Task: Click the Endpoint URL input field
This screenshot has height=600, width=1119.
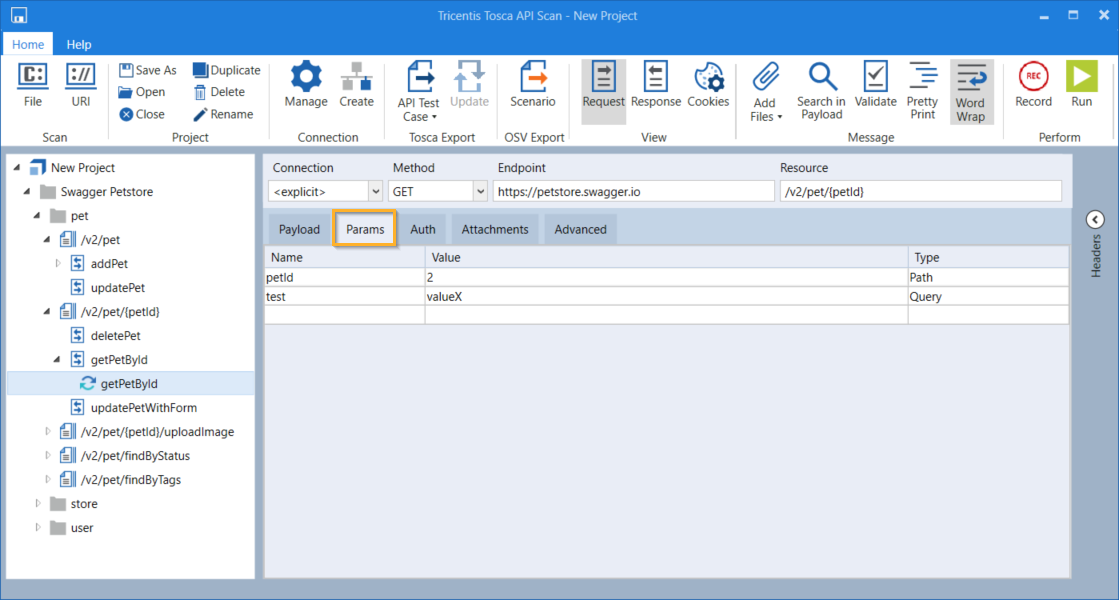Action: pyautogui.click(x=633, y=191)
